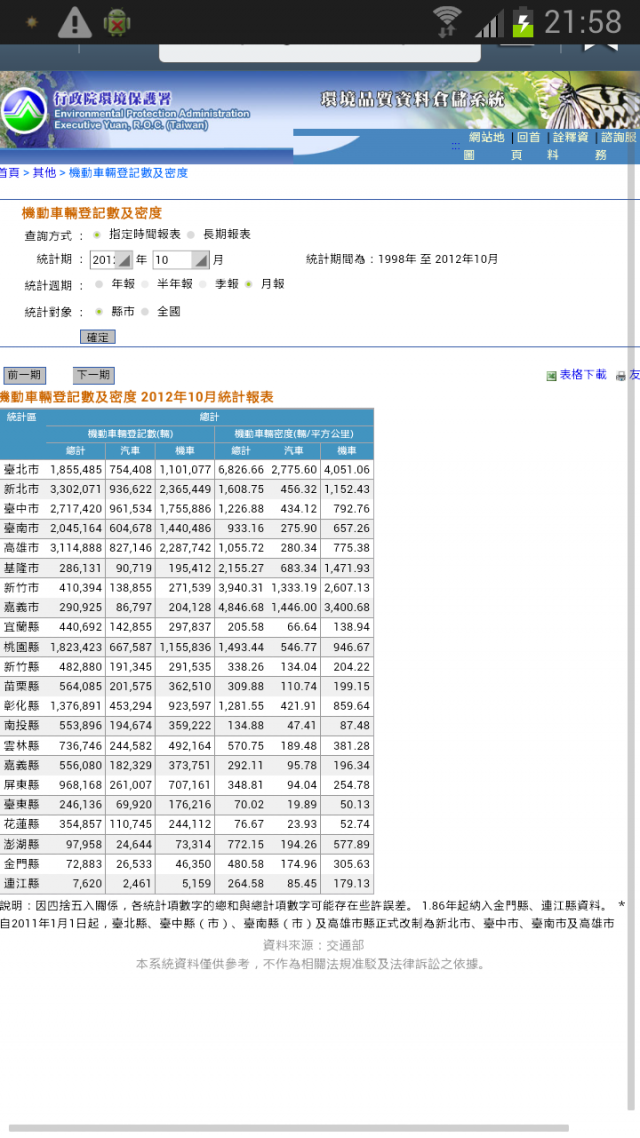Open the 網站地圖 menu link

click(486, 146)
